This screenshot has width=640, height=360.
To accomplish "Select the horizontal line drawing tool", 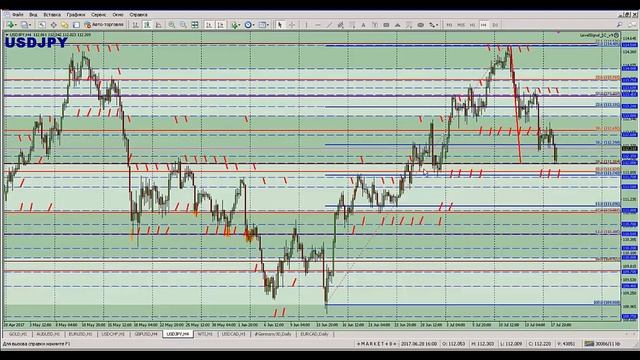I will [x=318, y=25].
